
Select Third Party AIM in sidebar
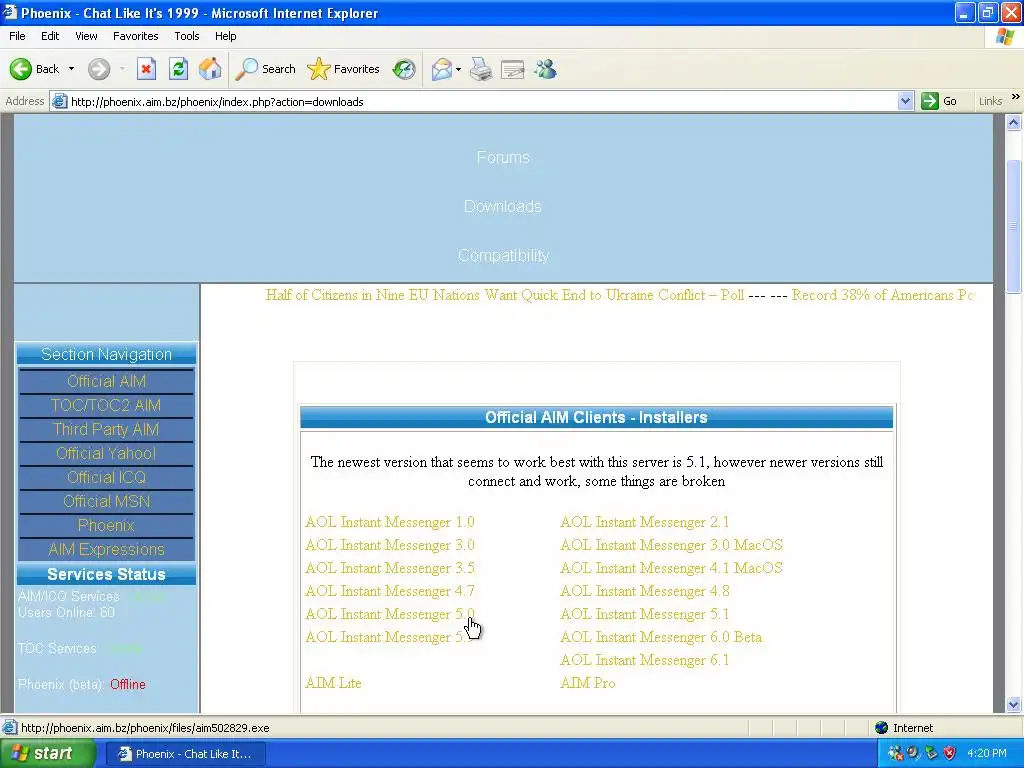click(106, 429)
